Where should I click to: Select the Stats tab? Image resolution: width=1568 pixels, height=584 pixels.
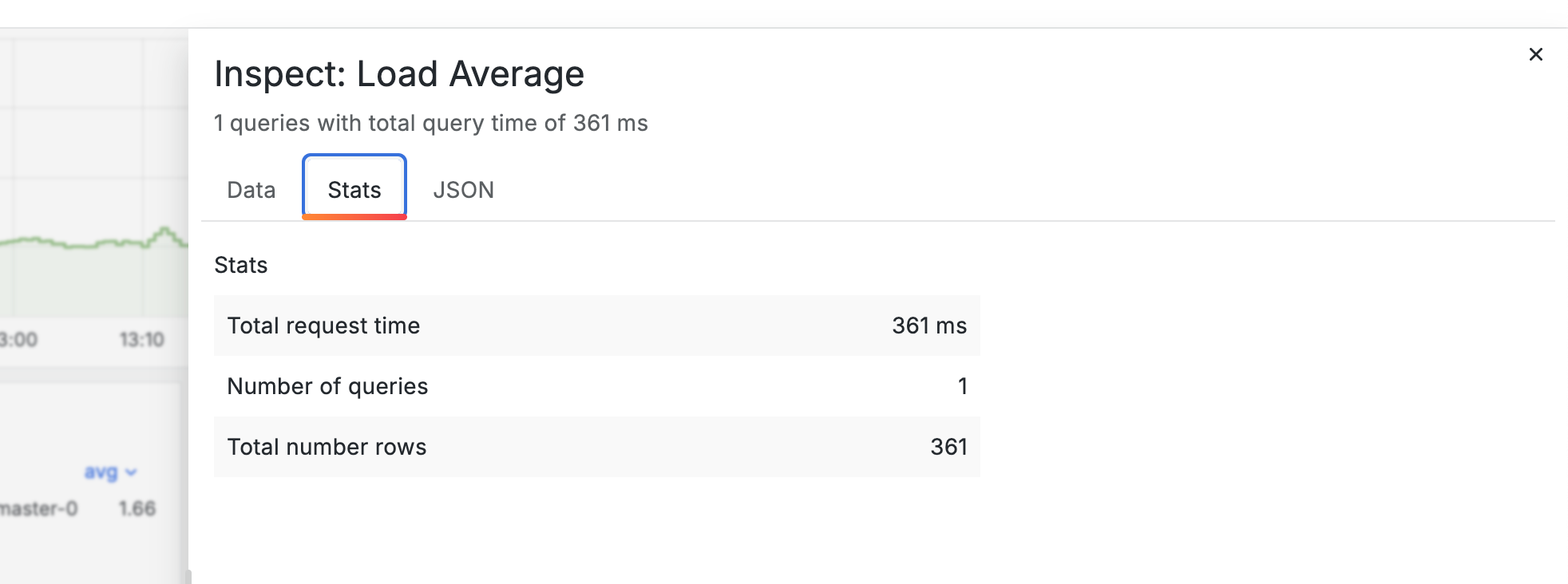click(354, 190)
